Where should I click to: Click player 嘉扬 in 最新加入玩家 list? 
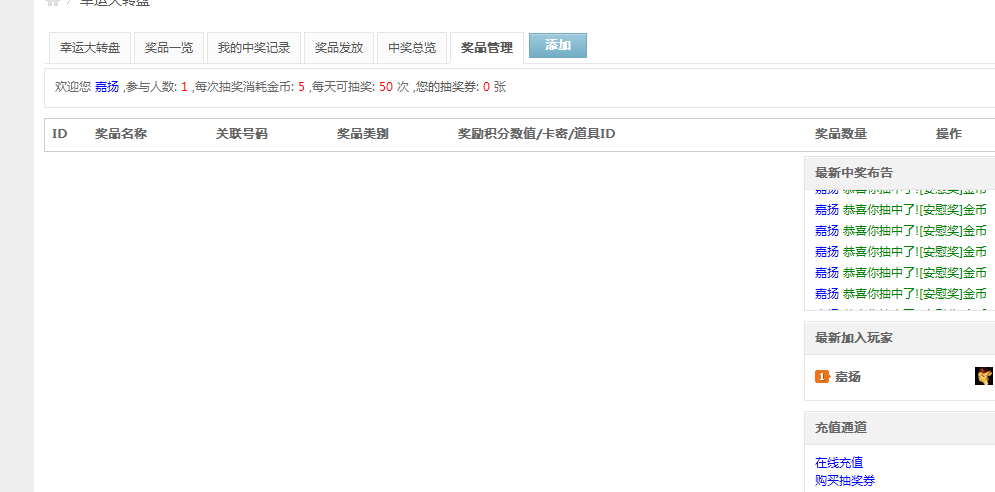point(848,377)
